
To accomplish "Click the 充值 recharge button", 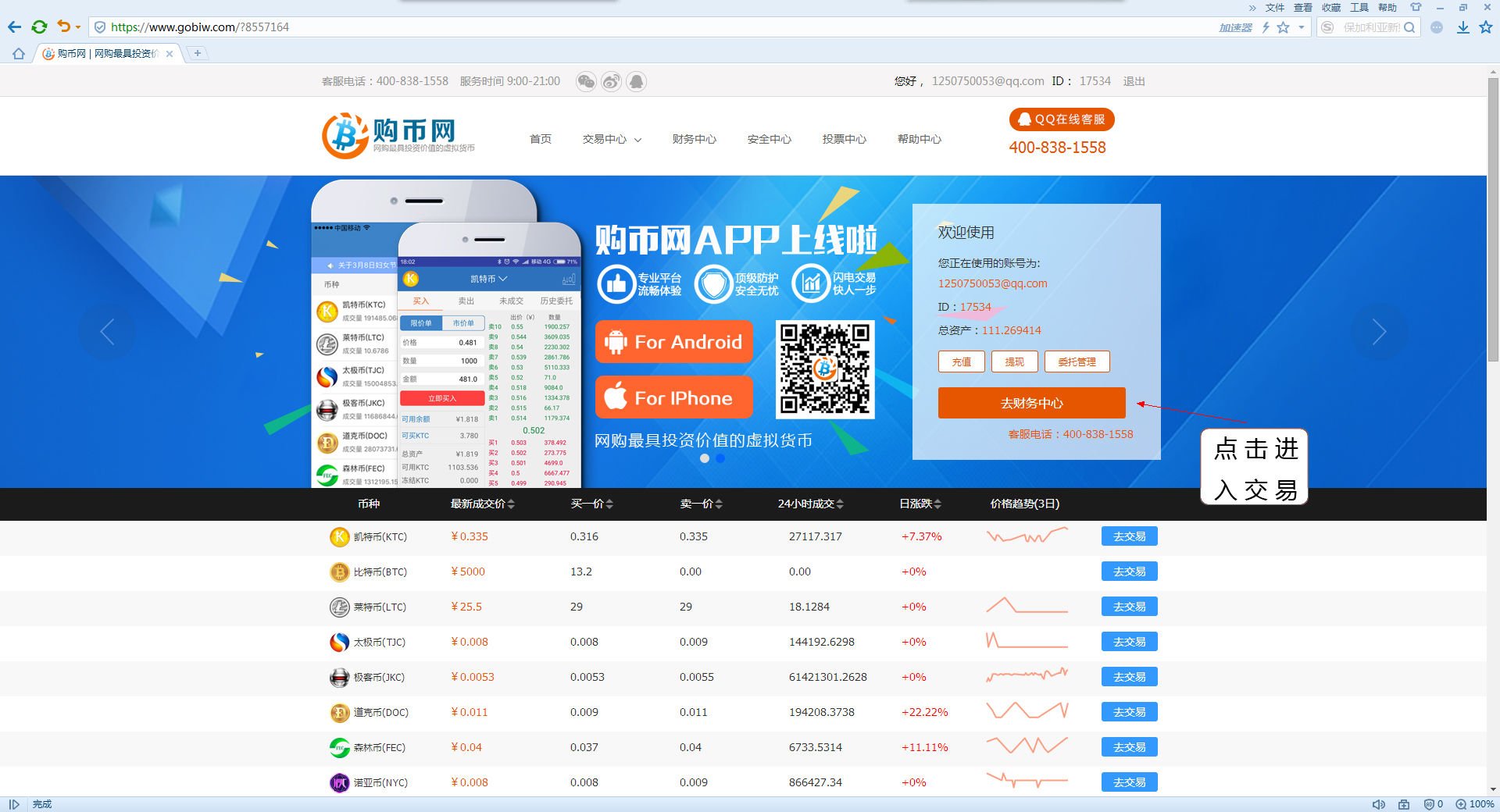I will point(961,361).
